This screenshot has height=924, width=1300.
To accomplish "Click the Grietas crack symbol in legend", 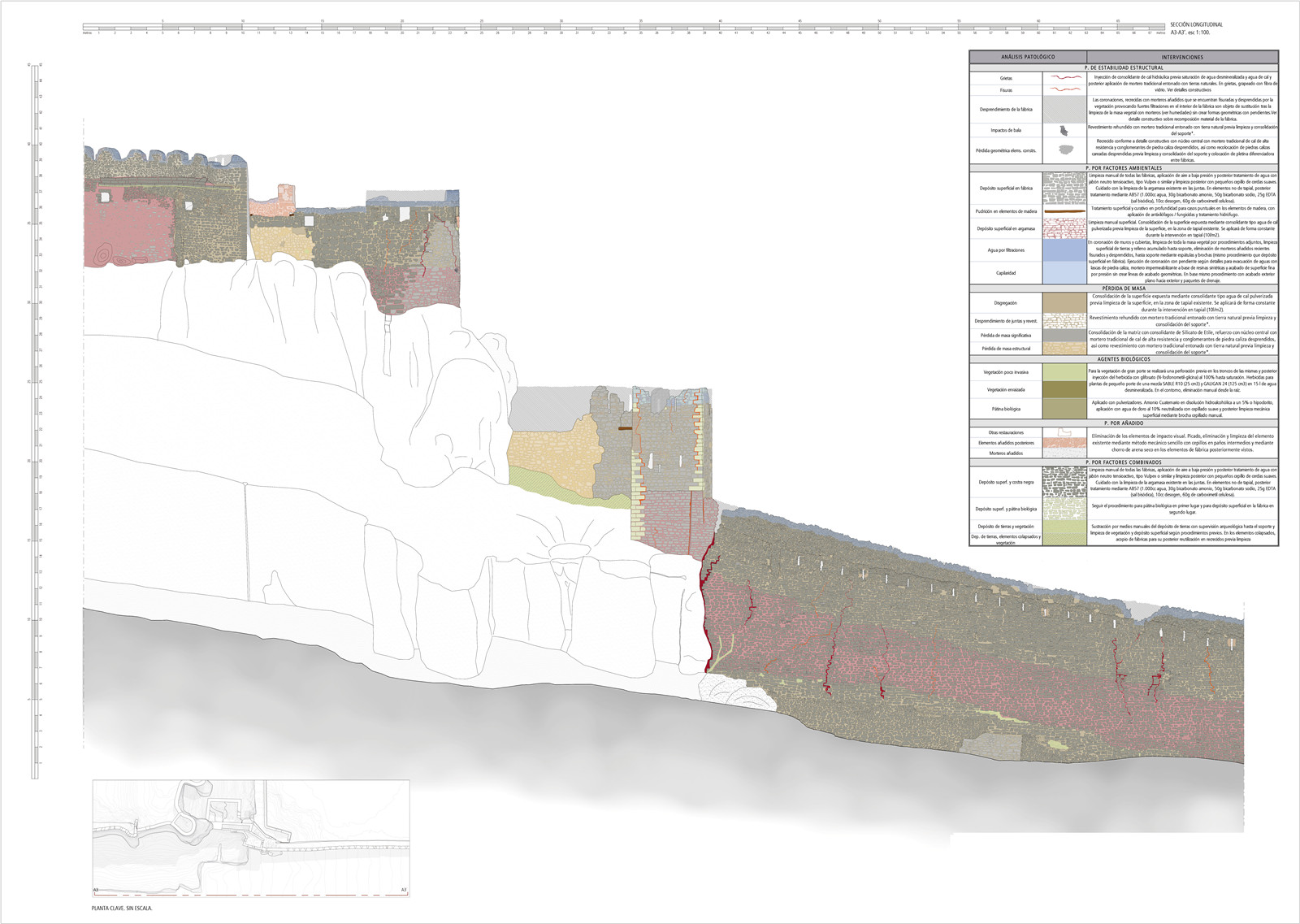I will tap(1064, 78).
